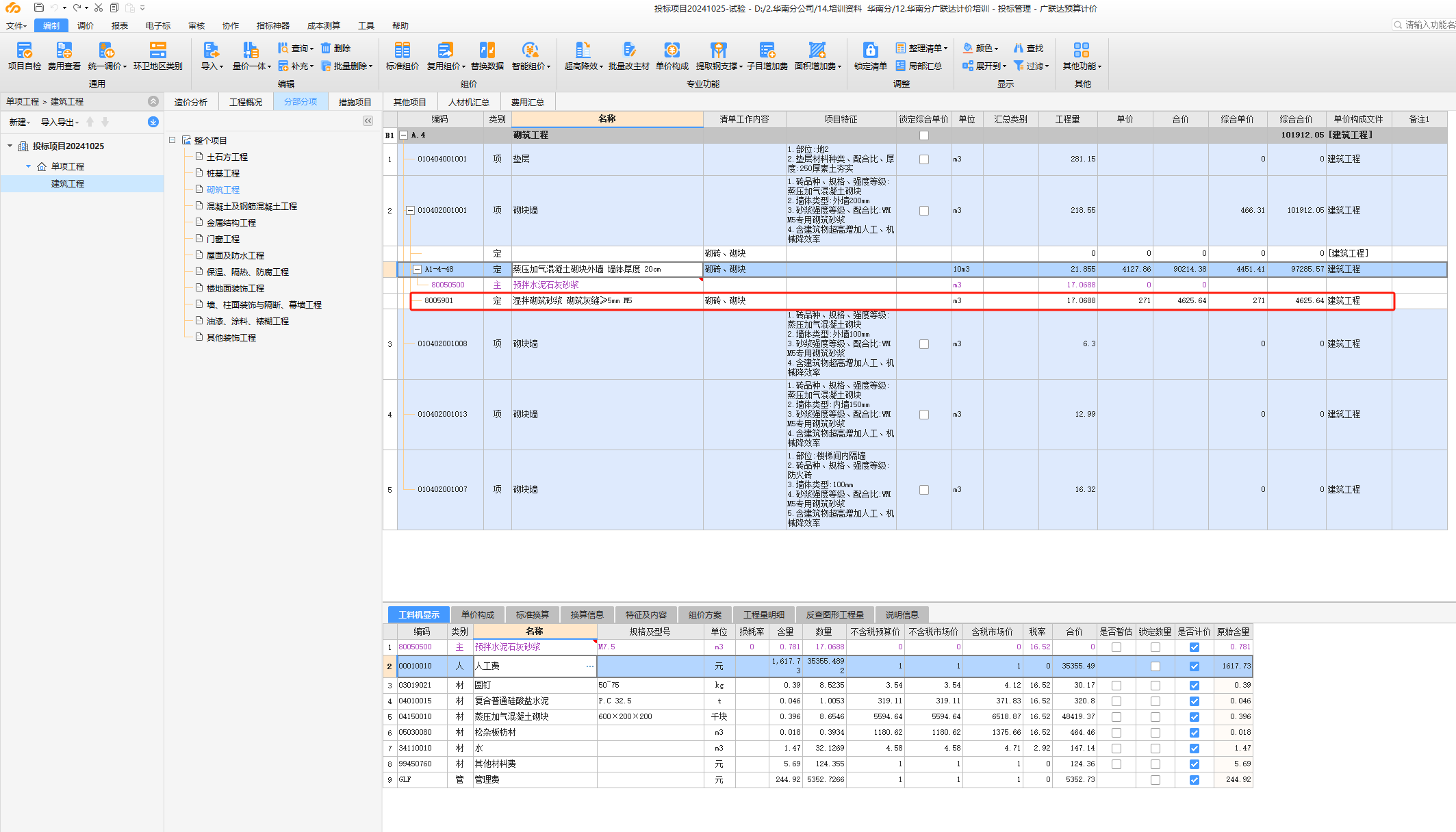Collapse the section tree panel with the << button
This screenshot has width=1456, height=832.
[368, 121]
